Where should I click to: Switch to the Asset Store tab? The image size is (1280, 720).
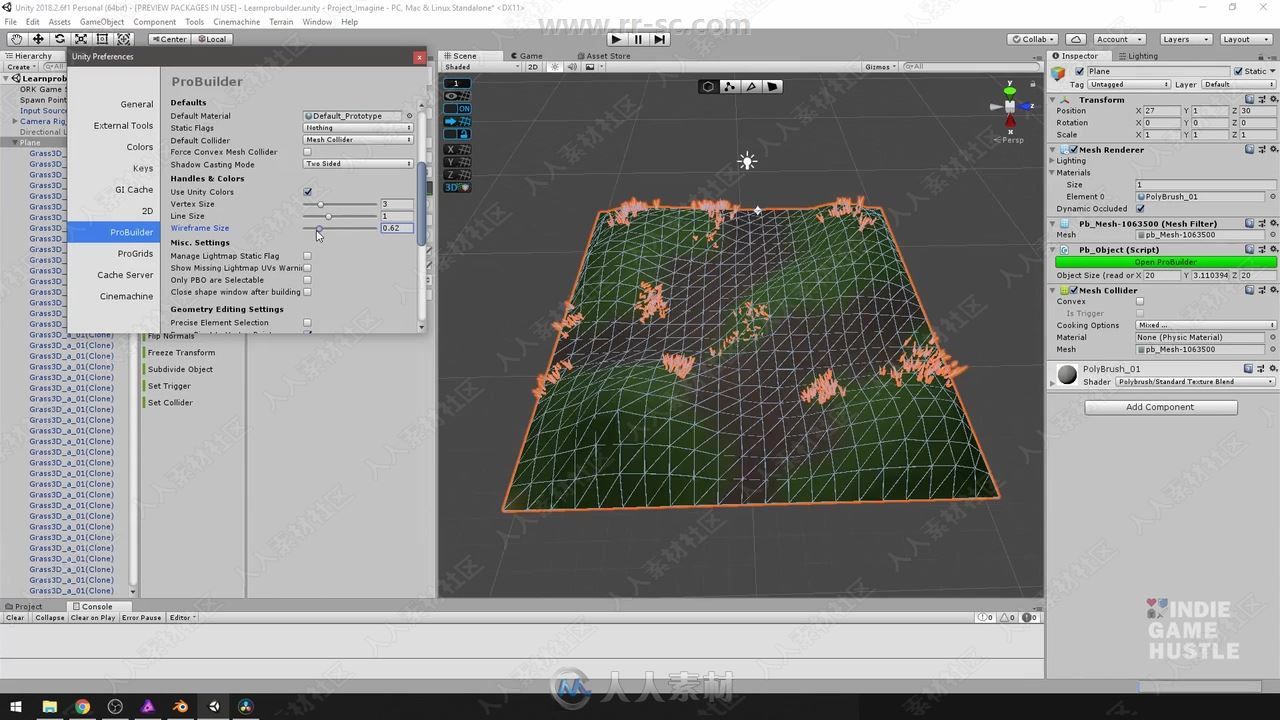tap(604, 56)
